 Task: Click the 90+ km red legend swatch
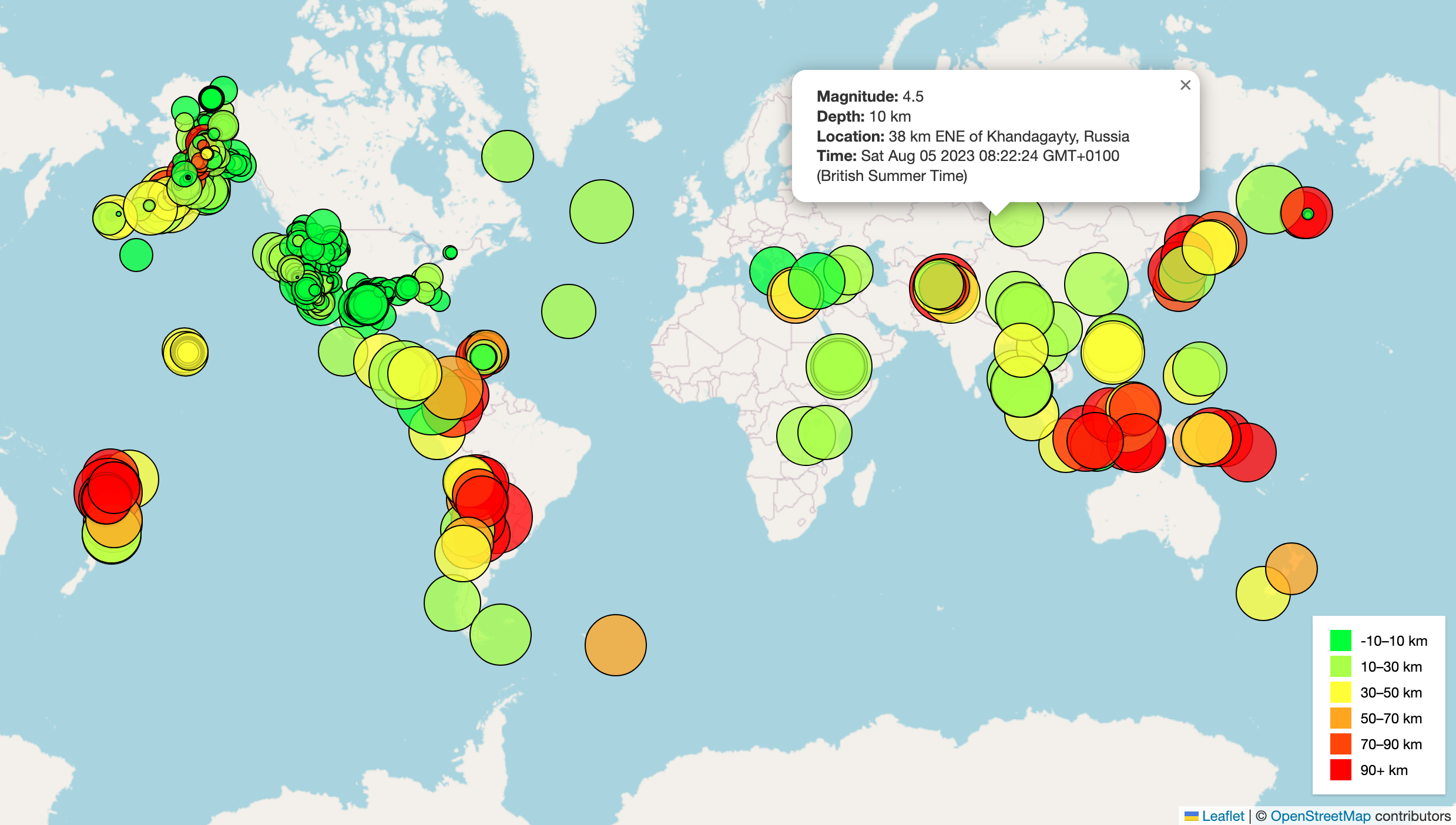click(1340, 770)
